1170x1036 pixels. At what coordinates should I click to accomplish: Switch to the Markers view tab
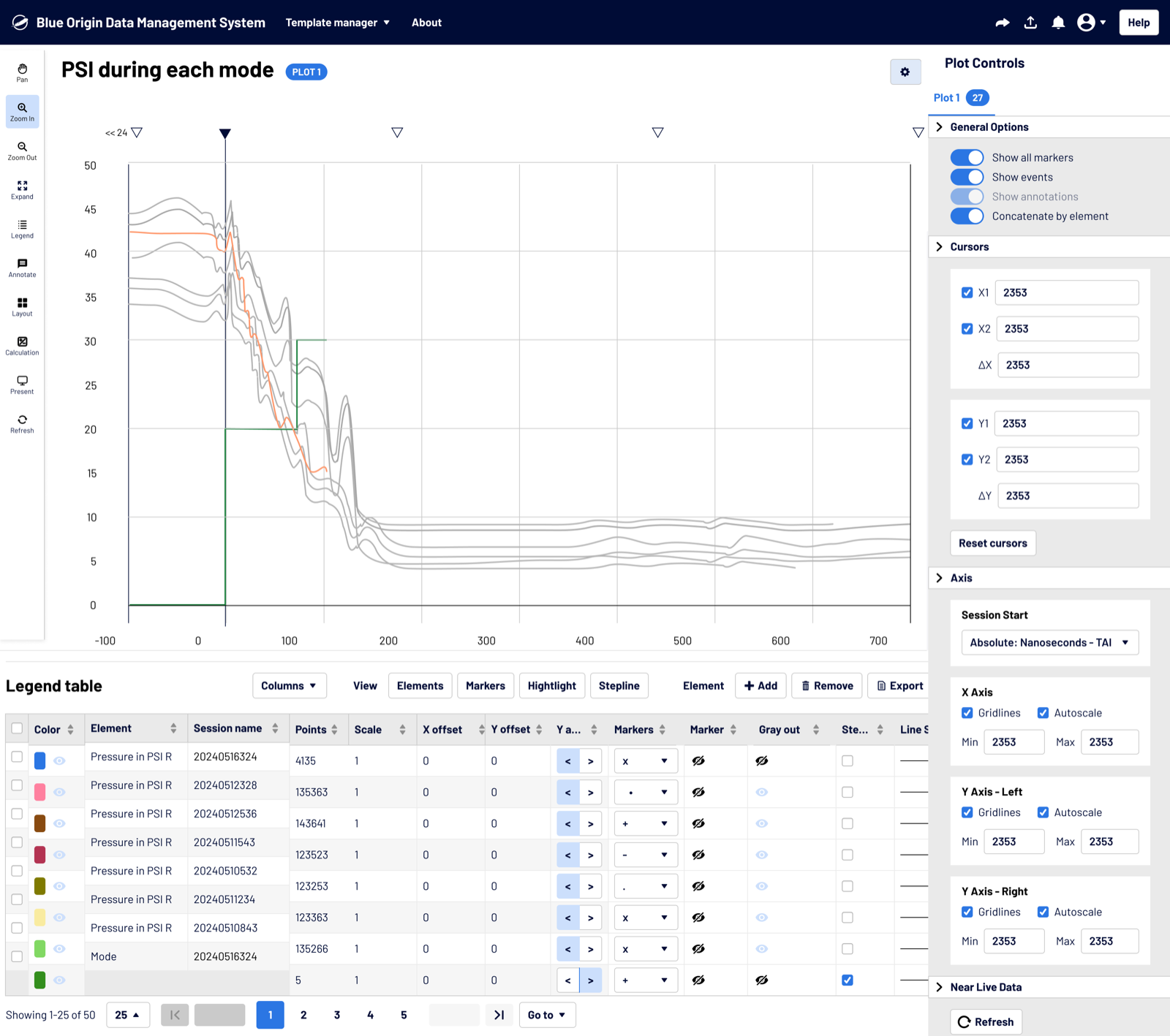click(485, 686)
